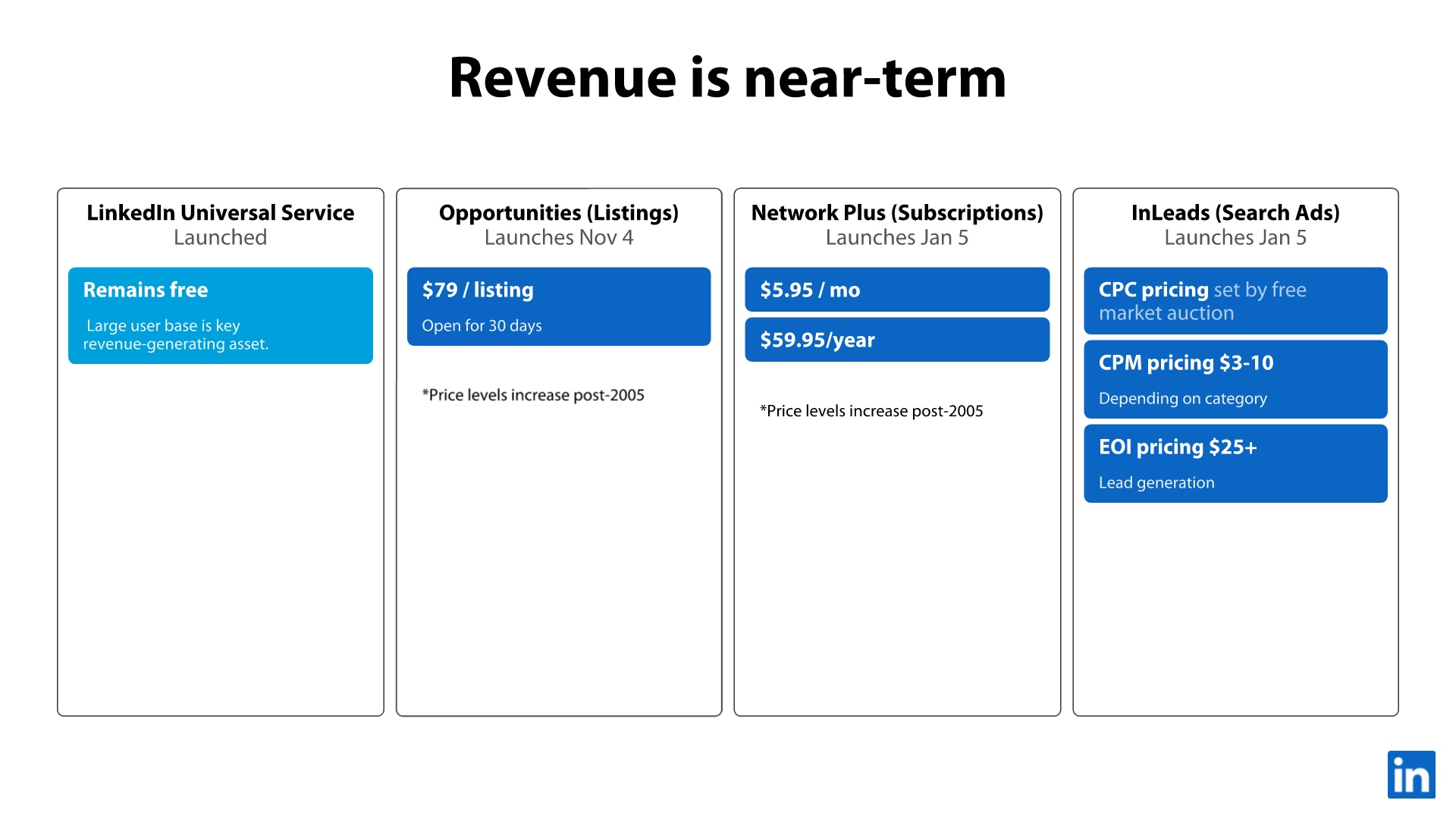
Task: Click the '$59.95/year' pricing box
Action: (896, 340)
